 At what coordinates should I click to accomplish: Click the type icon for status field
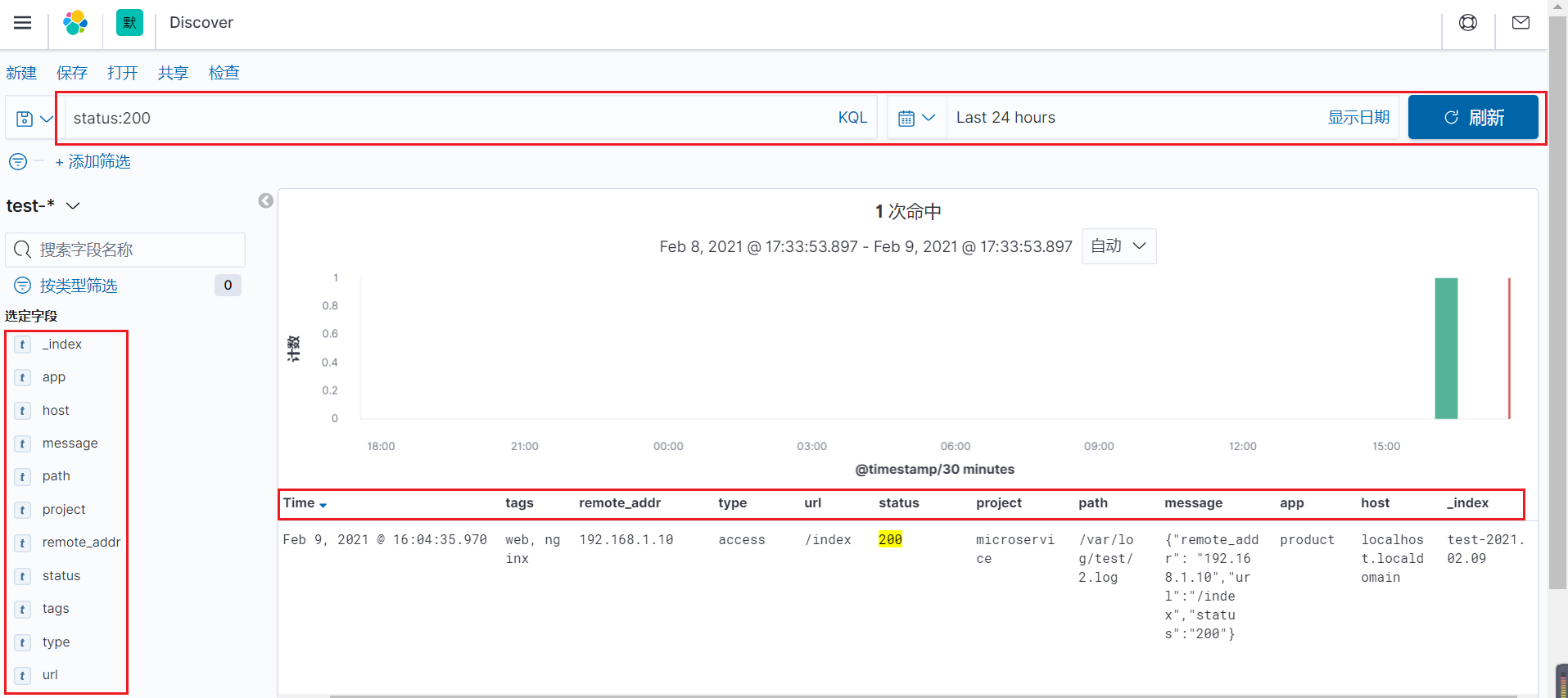23,576
